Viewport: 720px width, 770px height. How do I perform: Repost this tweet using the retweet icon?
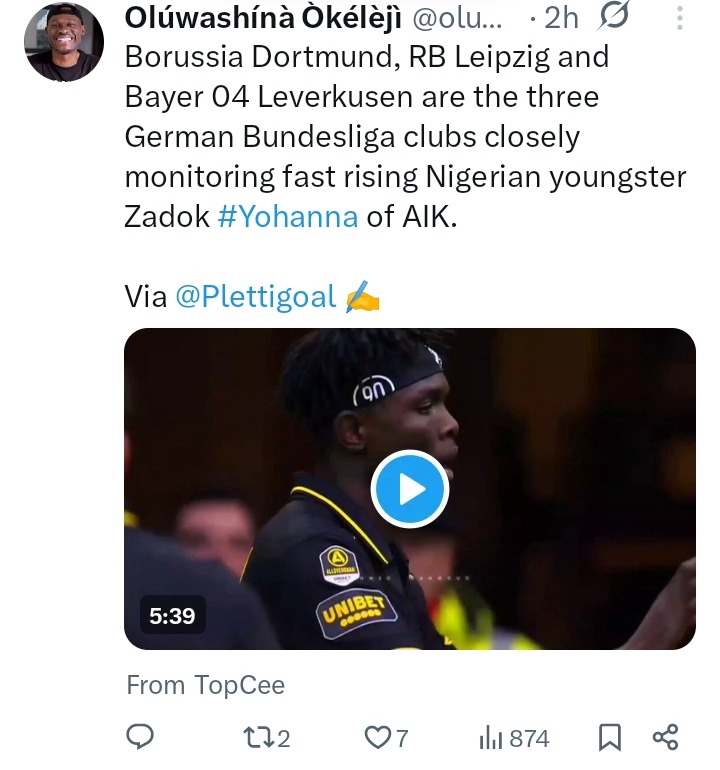[x=257, y=738]
